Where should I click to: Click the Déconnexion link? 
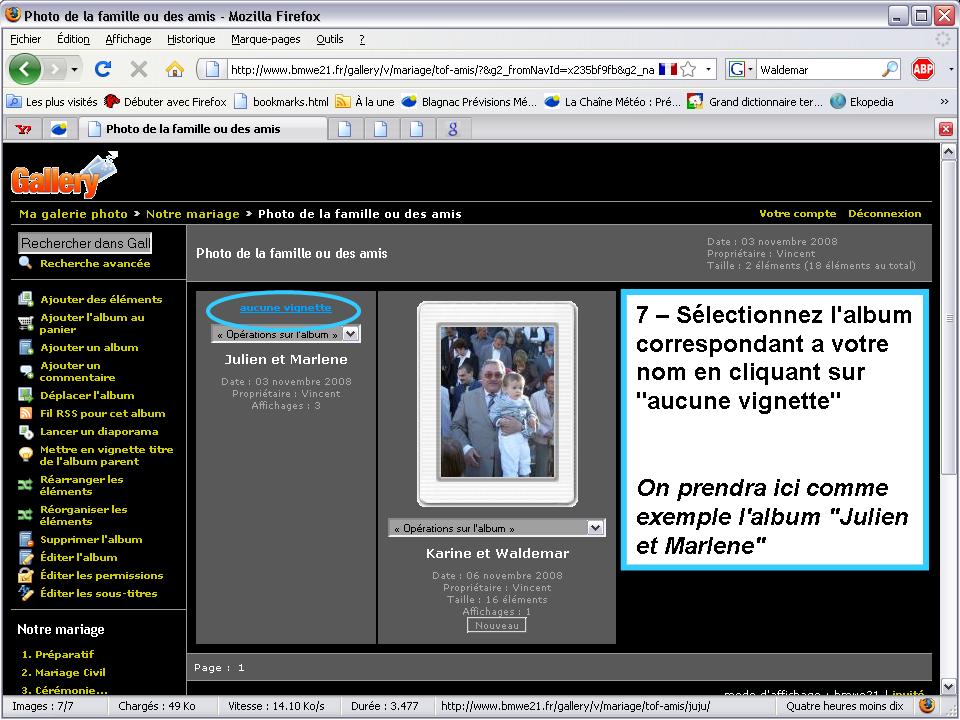point(884,214)
